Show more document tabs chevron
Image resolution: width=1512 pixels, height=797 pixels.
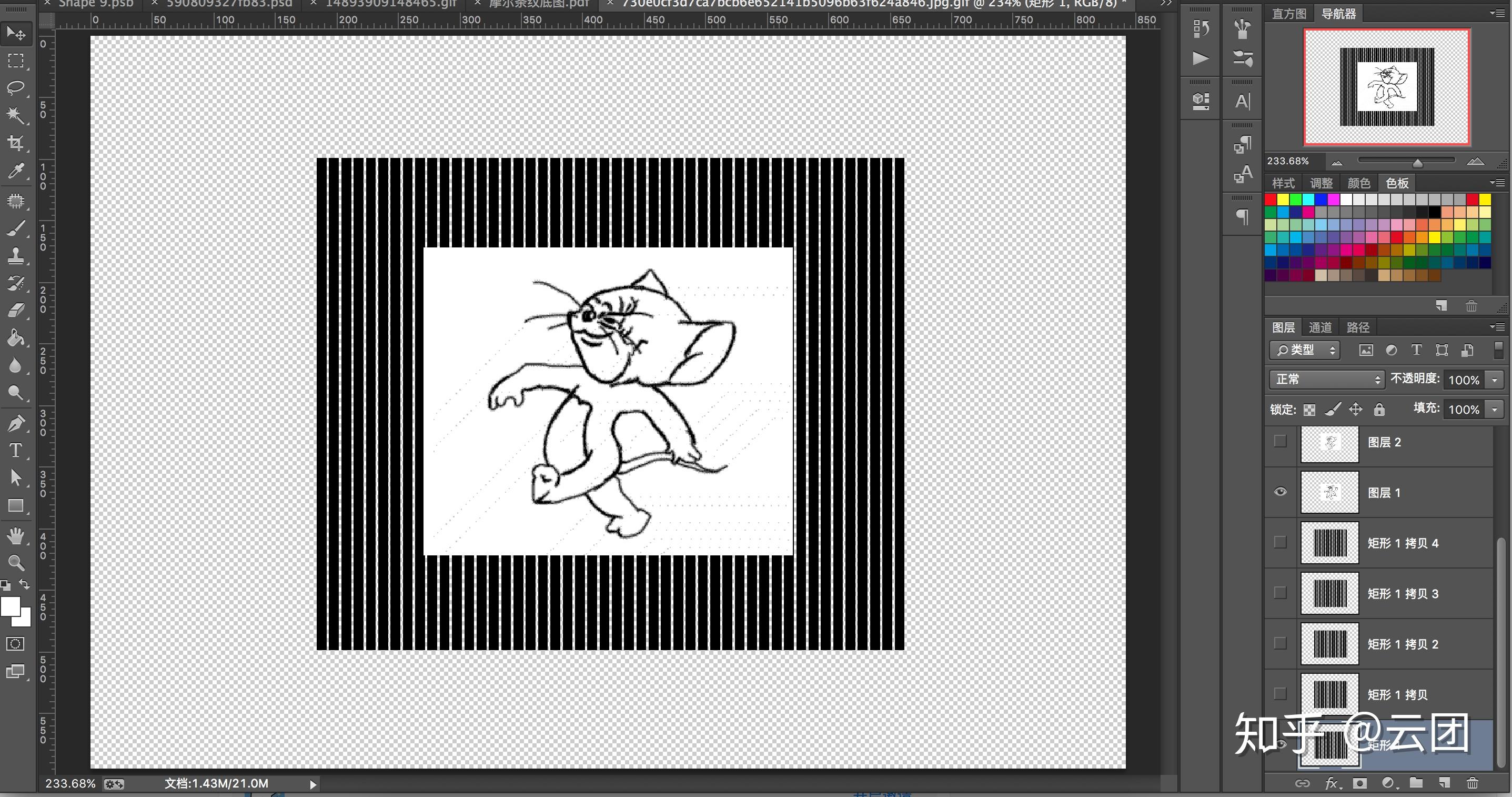pos(1166,4)
